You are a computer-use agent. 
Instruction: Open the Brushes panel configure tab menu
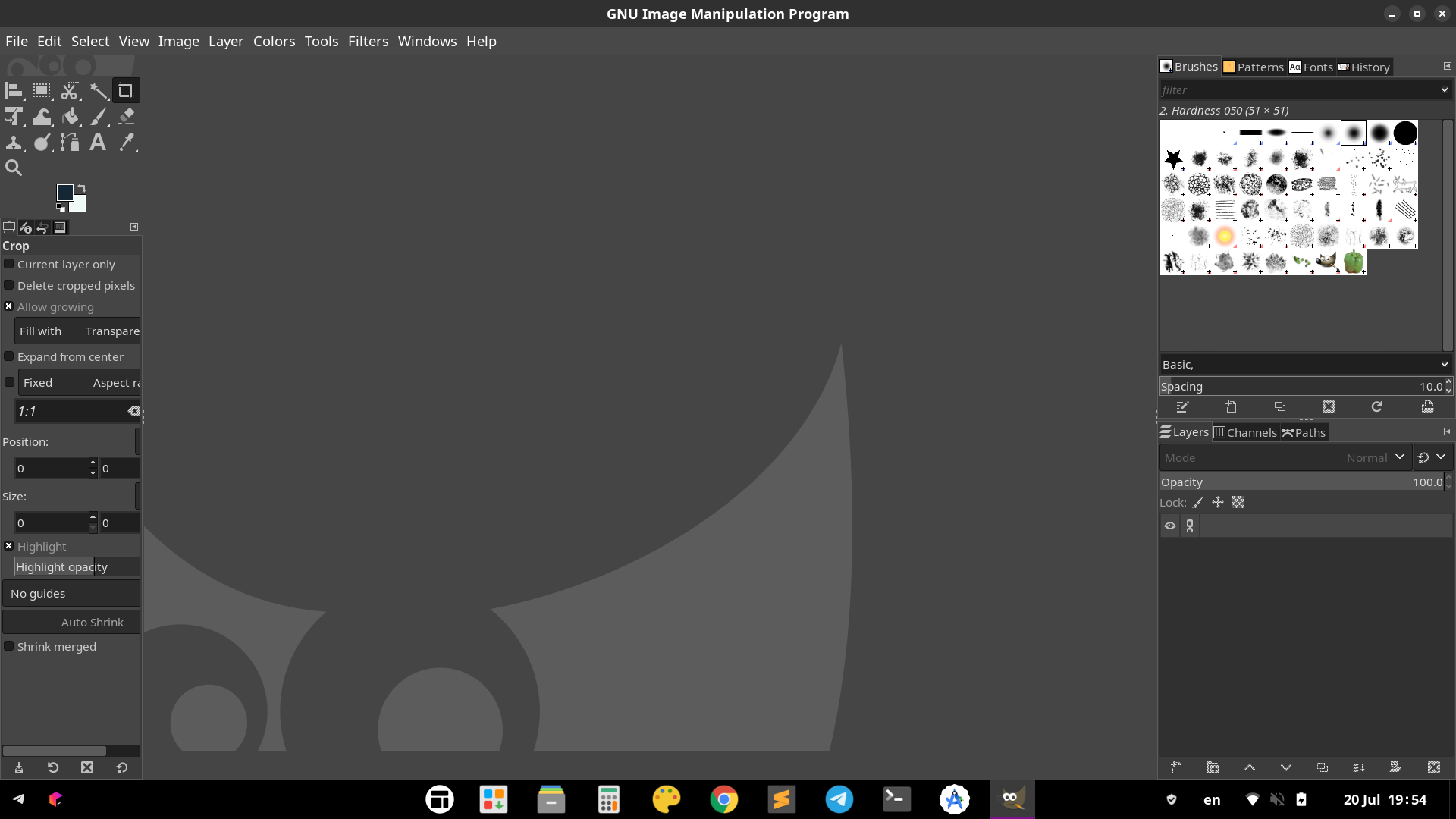[1447, 67]
